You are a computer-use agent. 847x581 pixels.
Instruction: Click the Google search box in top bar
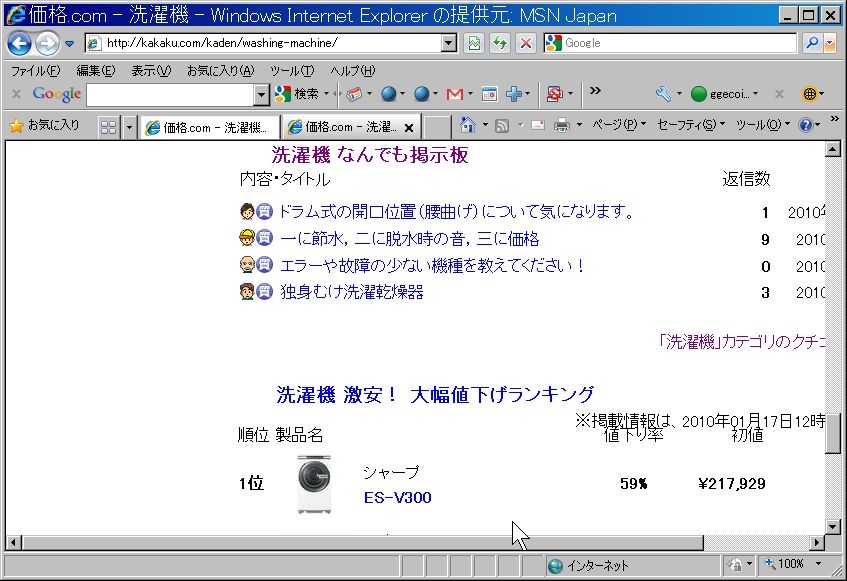[670, 43]
